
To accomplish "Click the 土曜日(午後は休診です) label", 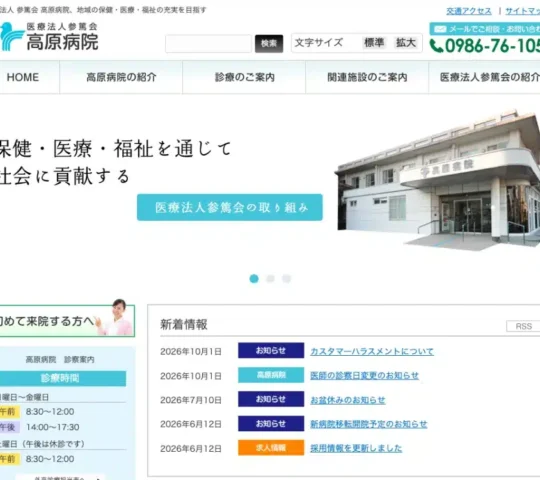I will 42,444.
